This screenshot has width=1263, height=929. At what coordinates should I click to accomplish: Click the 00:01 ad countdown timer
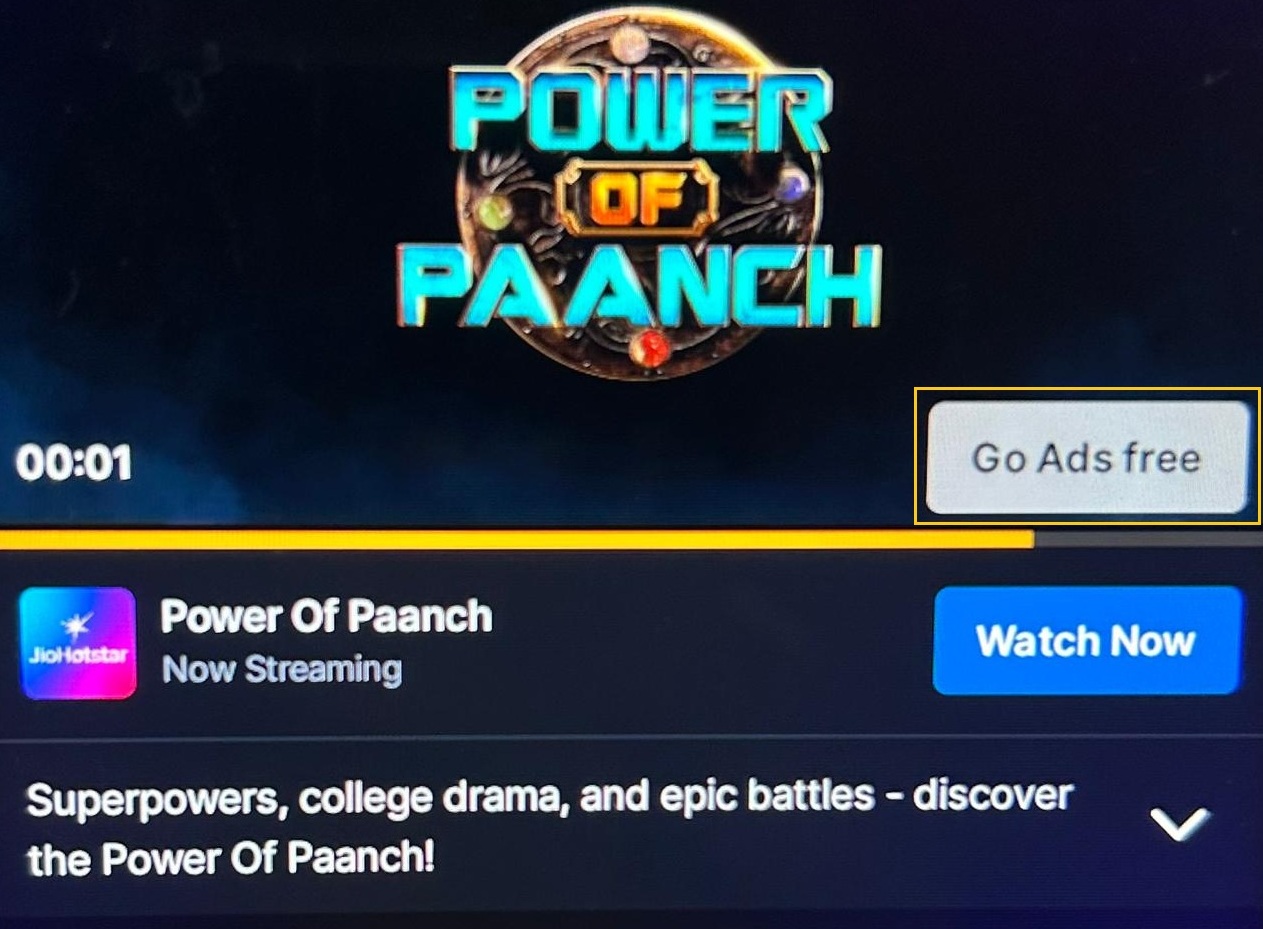pos(73,463)
